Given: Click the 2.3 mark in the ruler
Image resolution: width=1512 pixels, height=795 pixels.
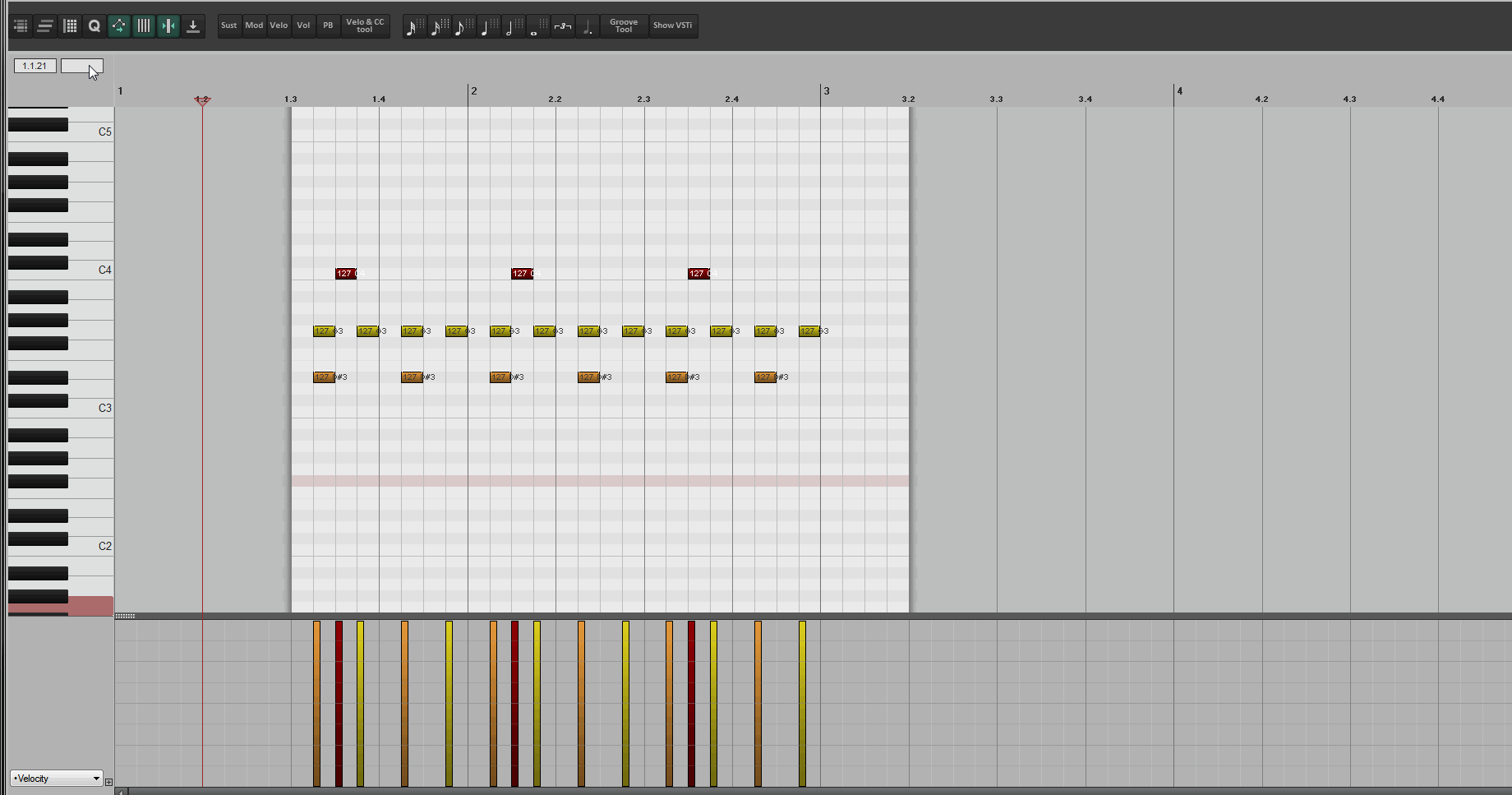Looking at the screenshot, I should (643, 99).
